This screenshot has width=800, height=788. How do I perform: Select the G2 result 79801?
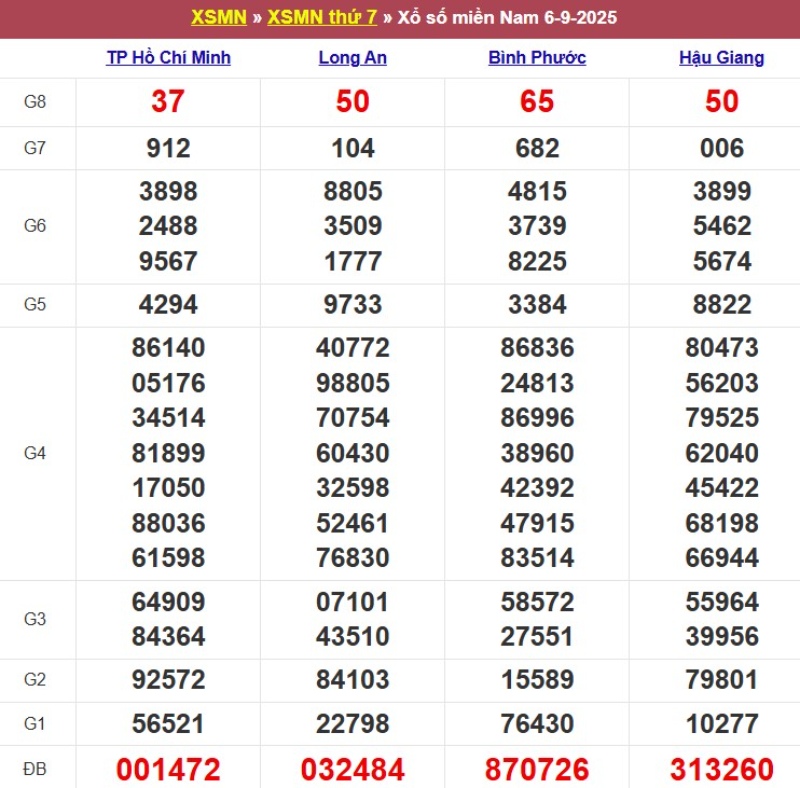(721, 680)
